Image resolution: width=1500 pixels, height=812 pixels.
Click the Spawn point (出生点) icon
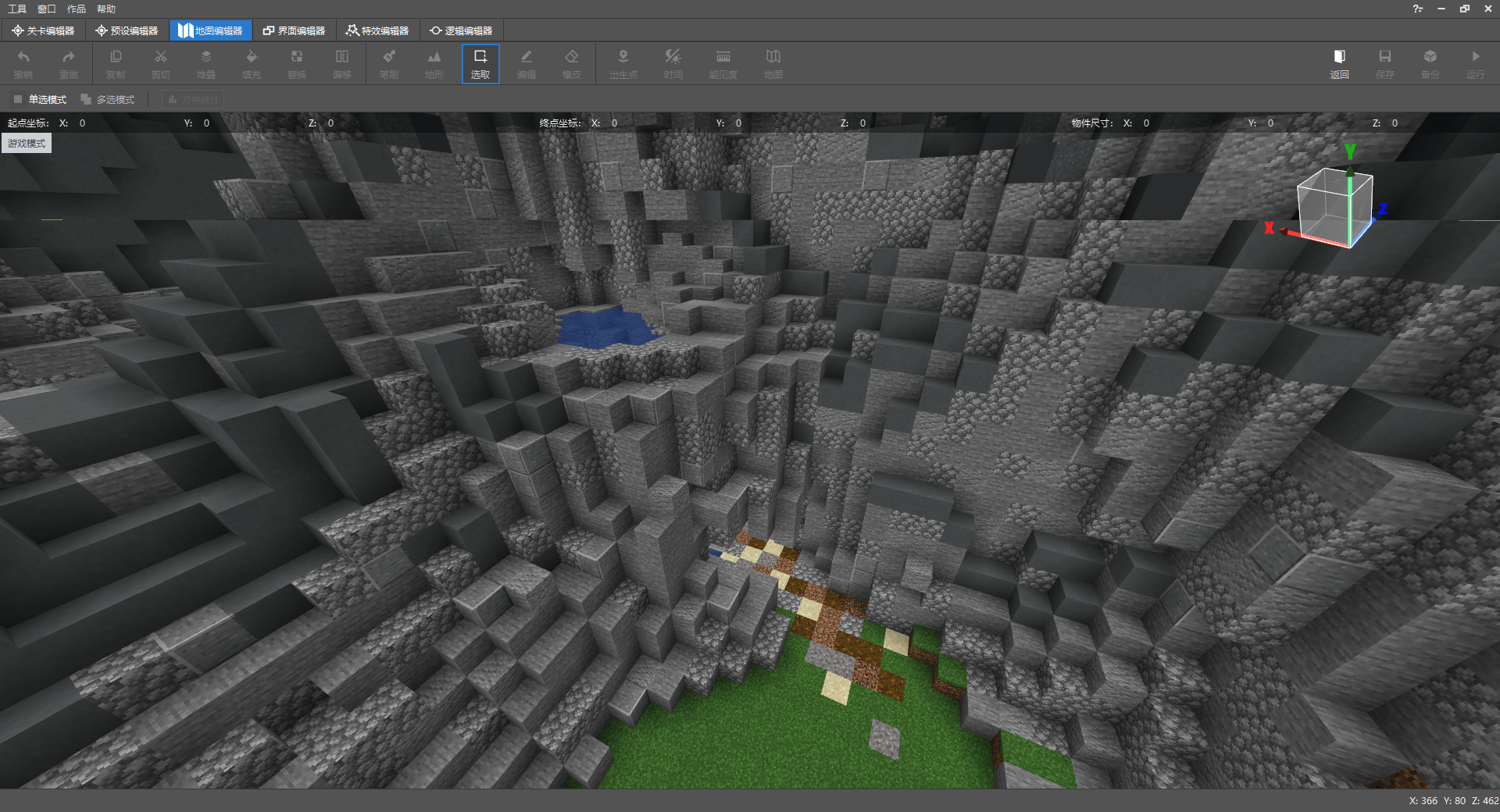tap(623, 64)
